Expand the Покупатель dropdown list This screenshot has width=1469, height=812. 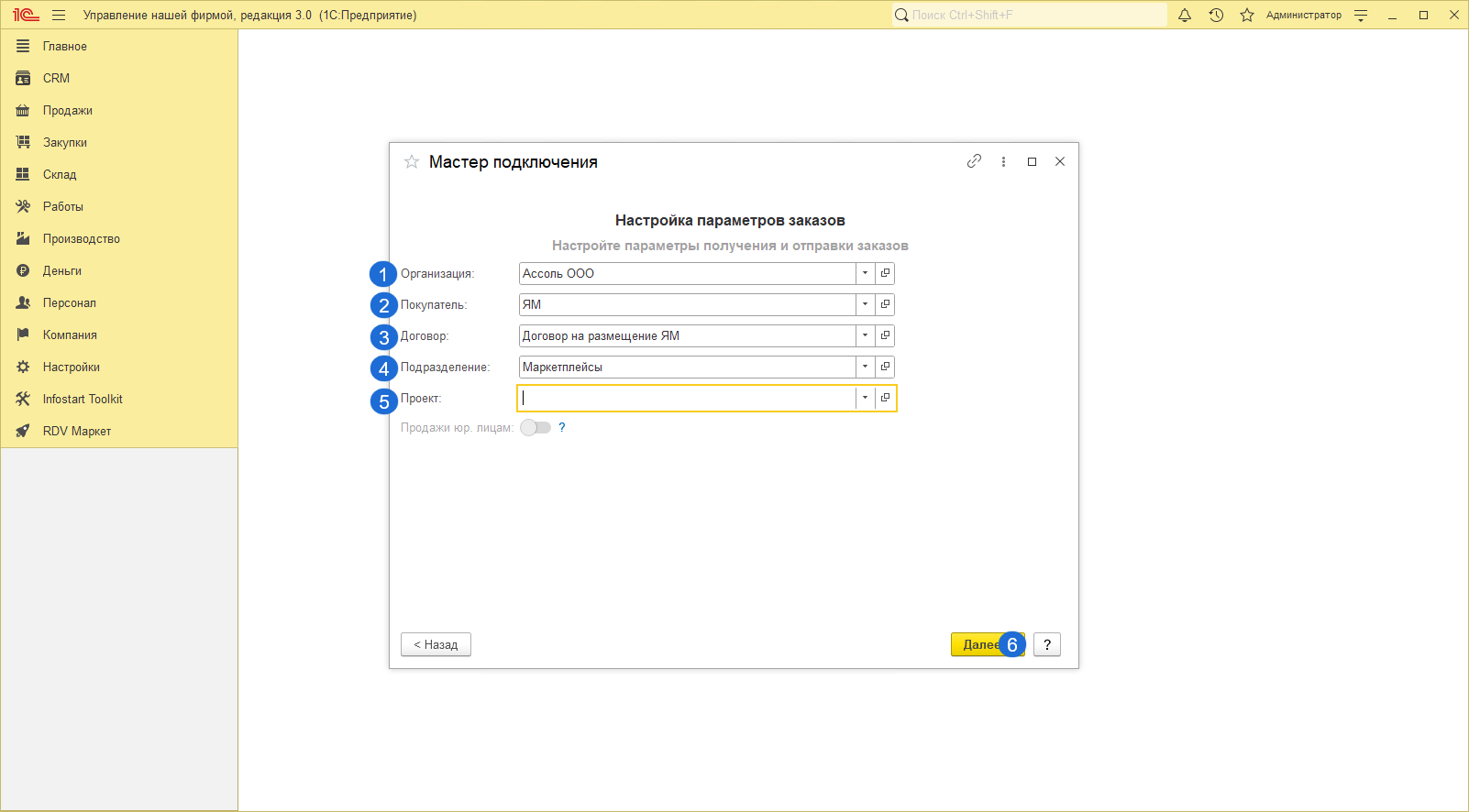click(865, 304)
